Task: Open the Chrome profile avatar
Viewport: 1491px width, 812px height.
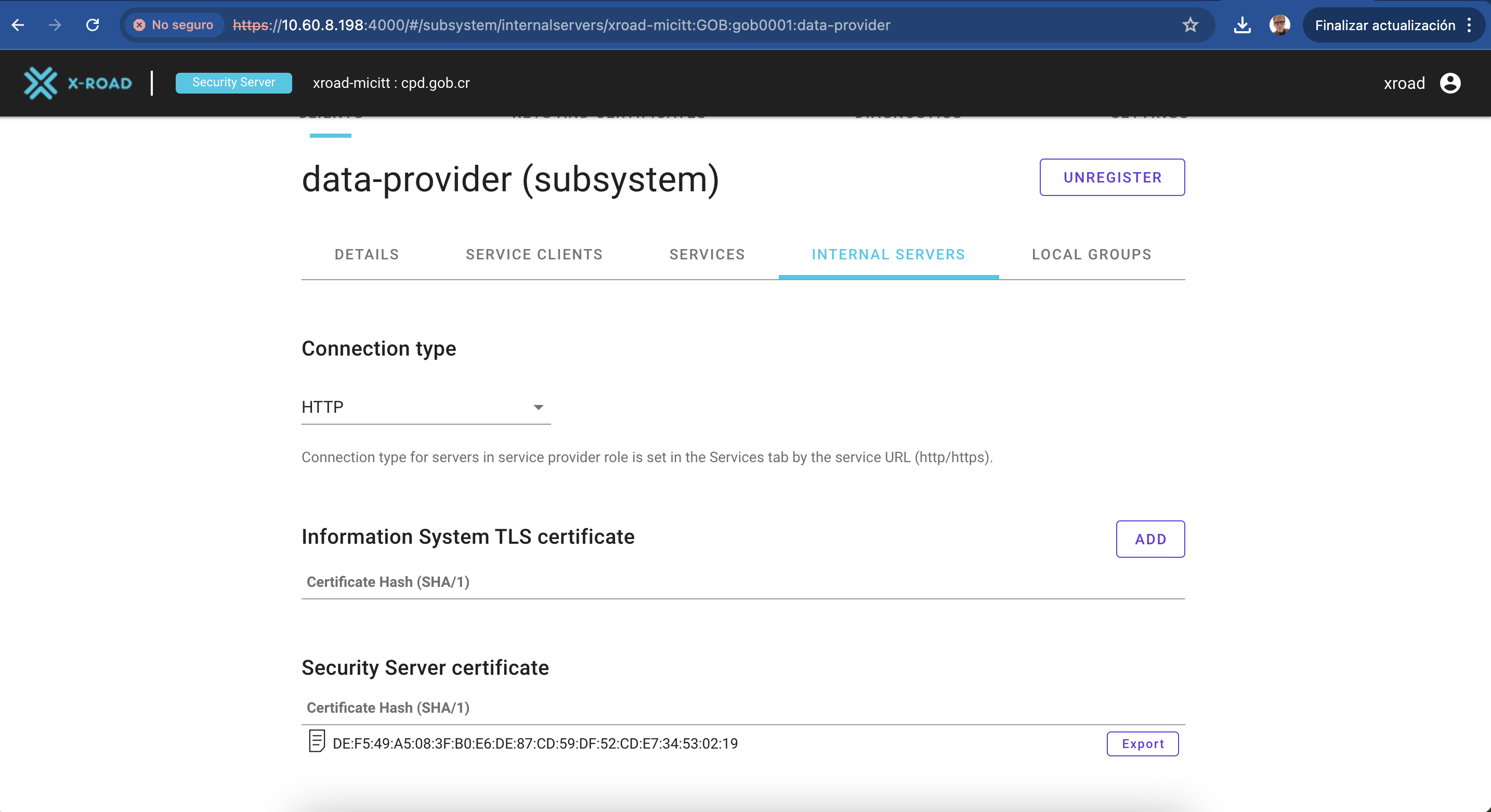Action: coord(1280,25)
